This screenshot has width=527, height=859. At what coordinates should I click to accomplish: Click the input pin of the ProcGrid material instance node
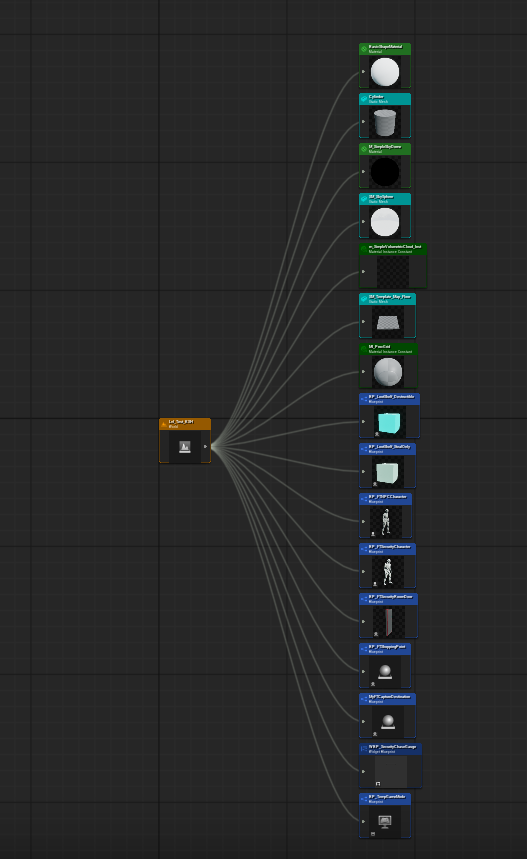(363, 371)
